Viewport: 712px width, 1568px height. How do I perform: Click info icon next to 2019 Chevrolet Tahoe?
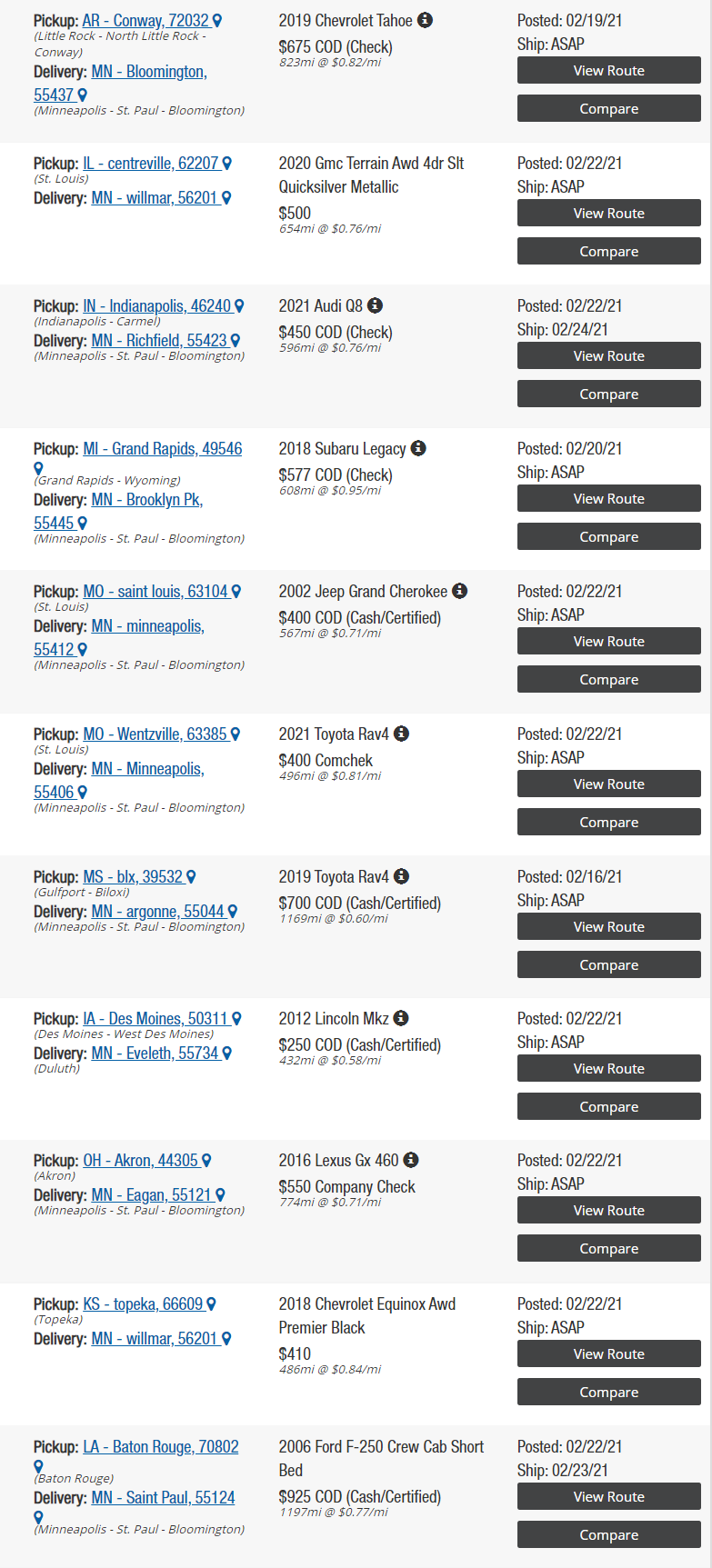point(425,20)
